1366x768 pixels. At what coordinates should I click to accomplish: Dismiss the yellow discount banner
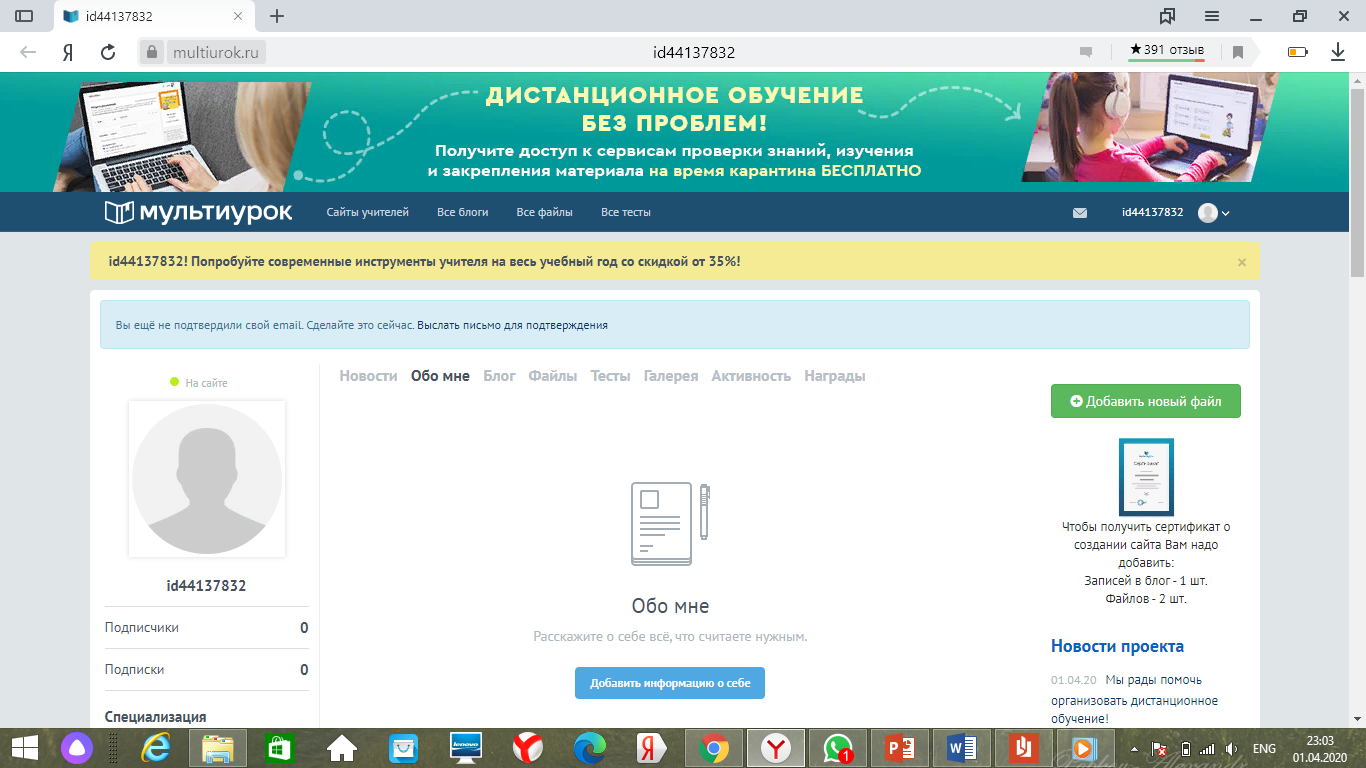point(1242,262)
